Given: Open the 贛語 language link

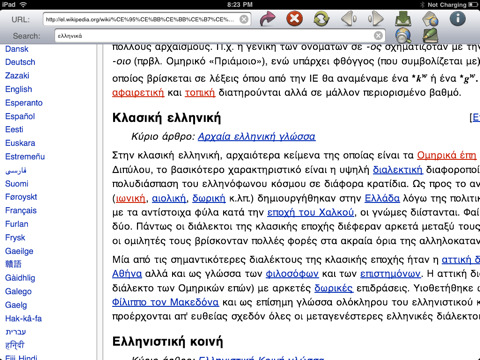Looking at the screenshot, I should [13, 264].
